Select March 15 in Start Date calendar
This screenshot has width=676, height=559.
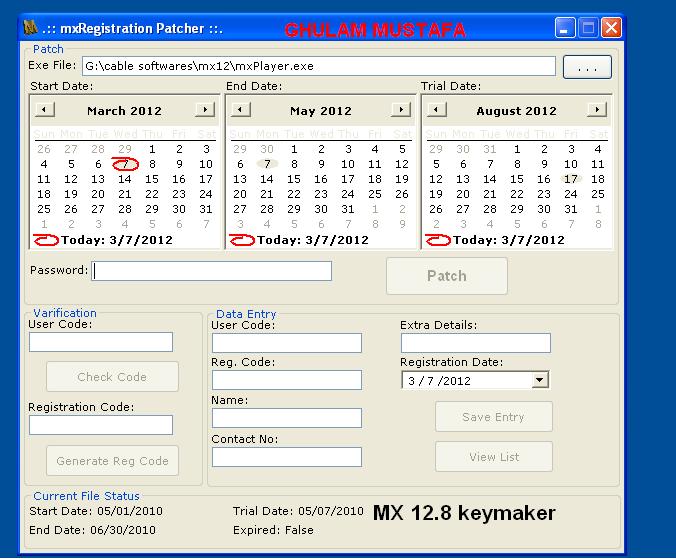(x=152, y=179)
